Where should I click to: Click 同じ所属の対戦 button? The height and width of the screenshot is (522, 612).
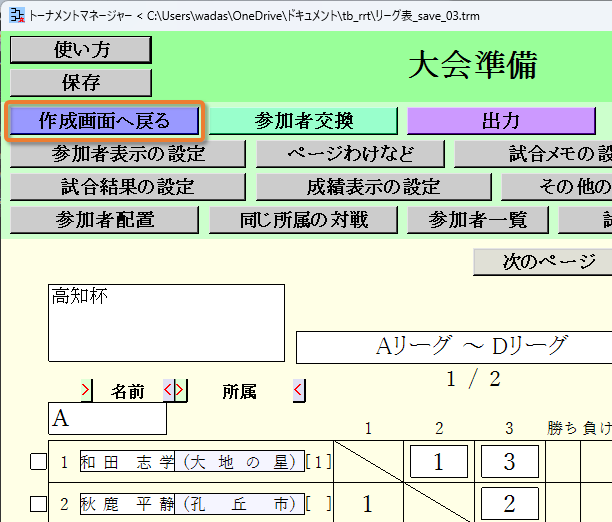pos(303,220)
